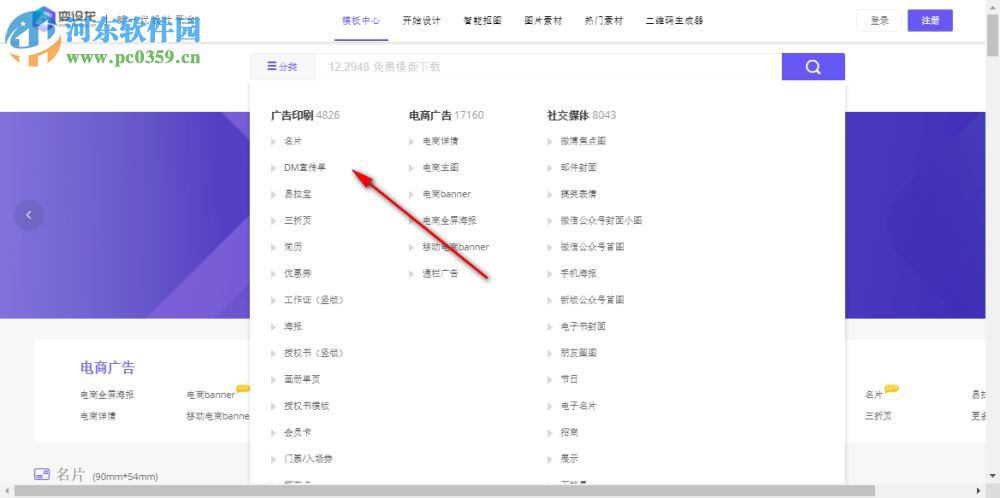Click the scroll-left arrow of horizontal scrollbar
This screenshot has width=1000, height=498.
(x=6, y=491)
